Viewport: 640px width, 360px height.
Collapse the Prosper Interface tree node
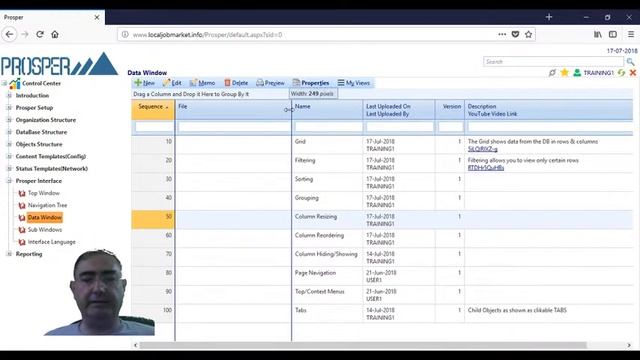click(9, 181)
